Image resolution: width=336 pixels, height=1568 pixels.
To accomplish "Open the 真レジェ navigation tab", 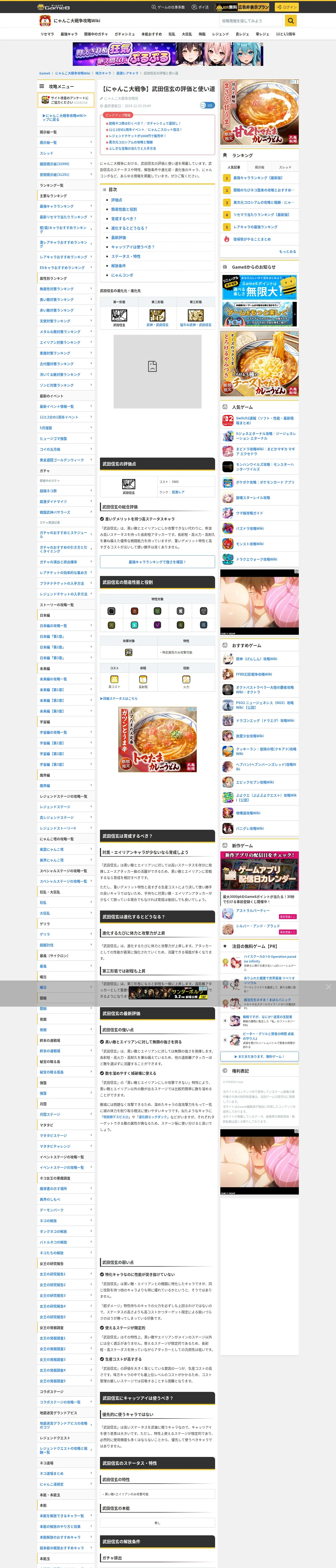I will point(242,34).
